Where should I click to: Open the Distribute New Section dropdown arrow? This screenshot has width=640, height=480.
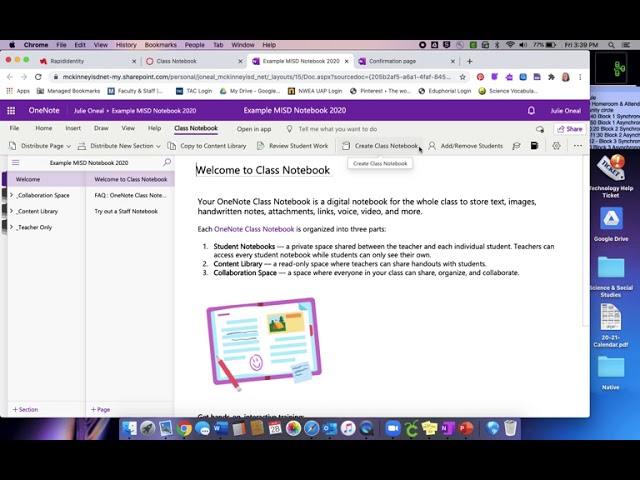pyautogui.click(x=158, y=146)
